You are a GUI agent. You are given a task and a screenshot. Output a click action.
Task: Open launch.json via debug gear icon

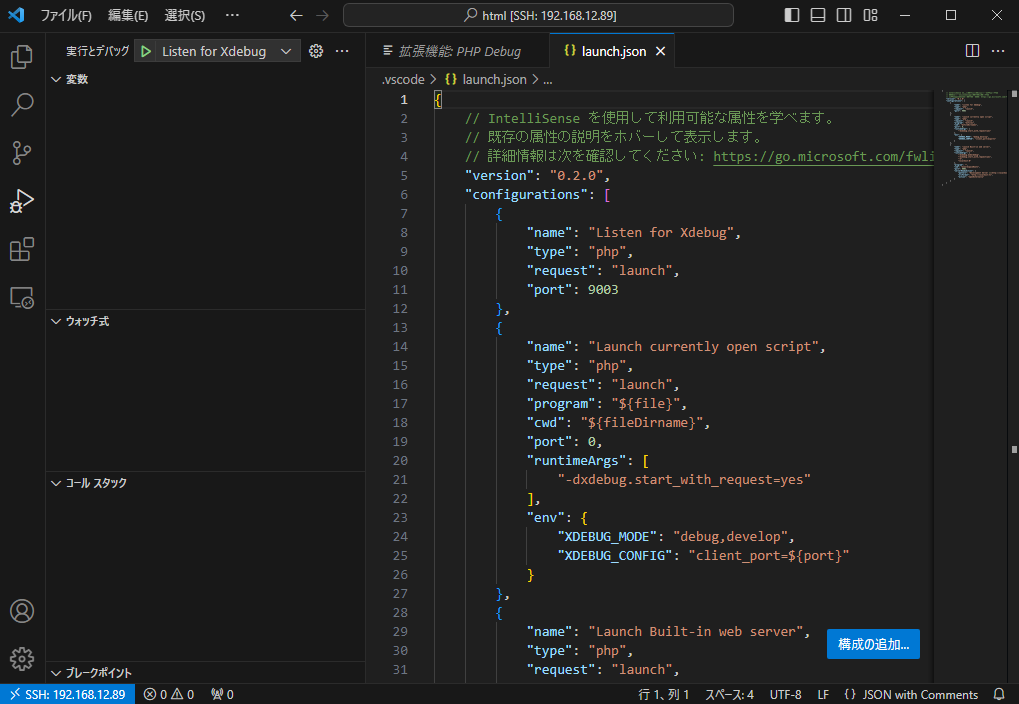(316, 51)
